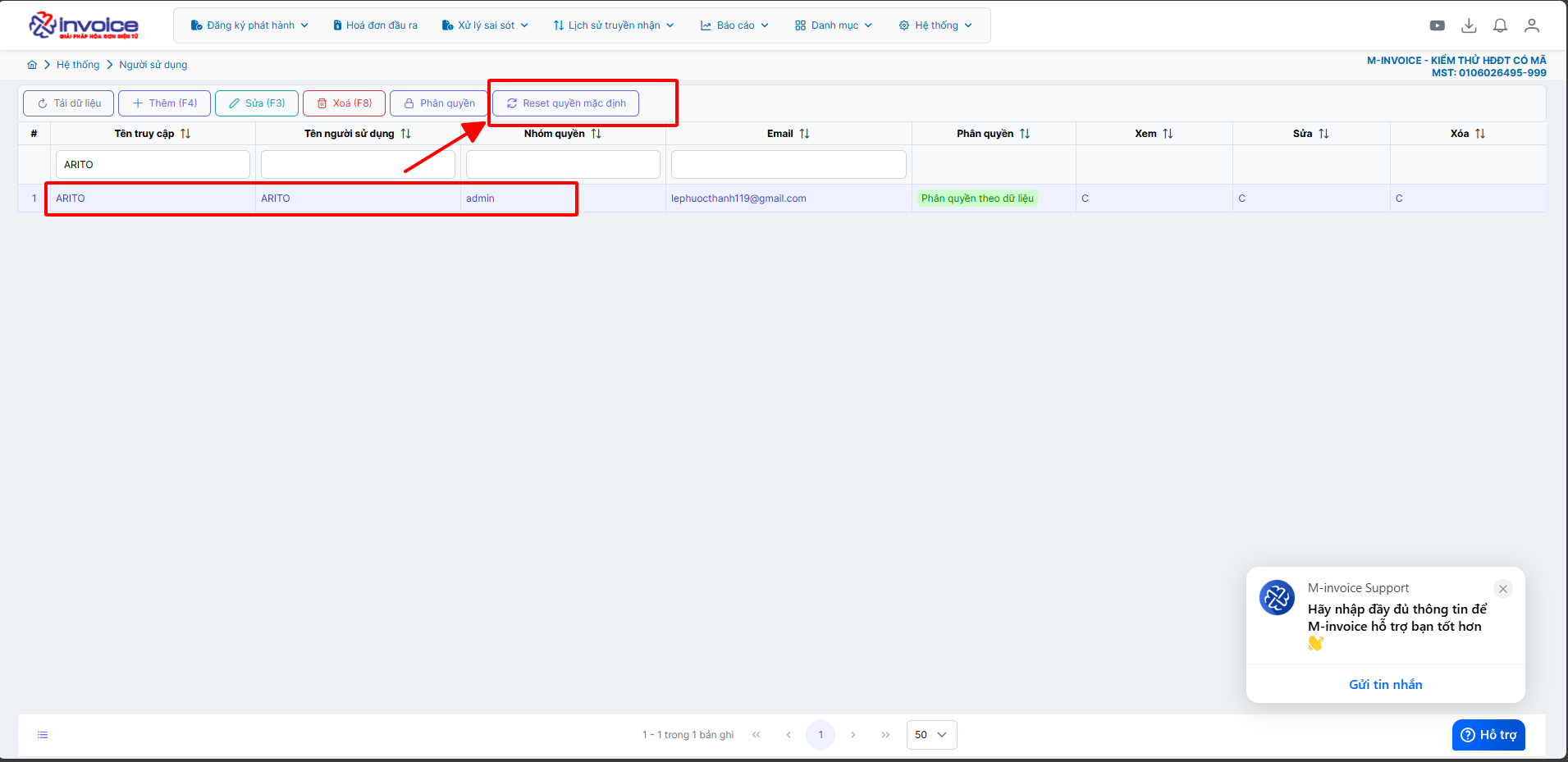Click the list icon at bottom left
The image size is (1568, 762).
click(x=43, y=735)
